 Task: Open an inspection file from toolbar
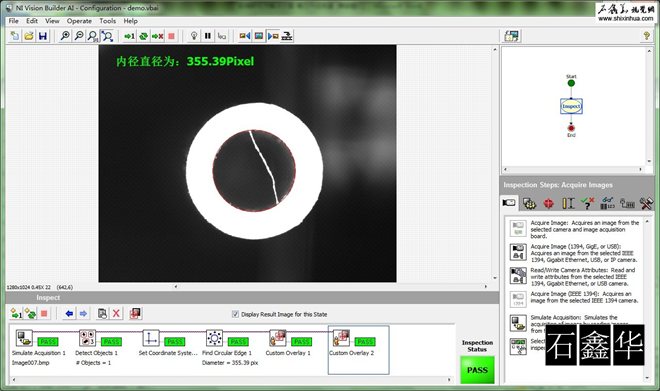pos(29,36)
